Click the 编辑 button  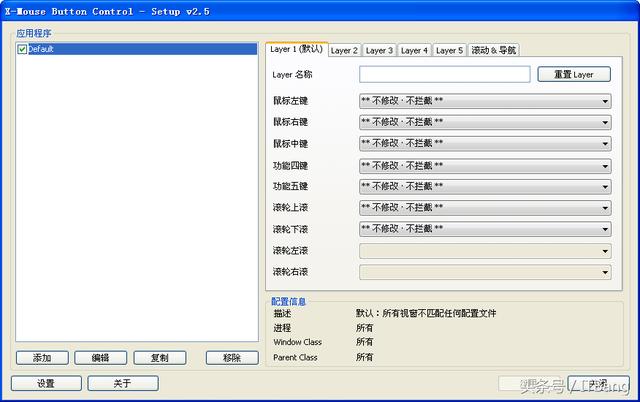(x=100, y=358)
